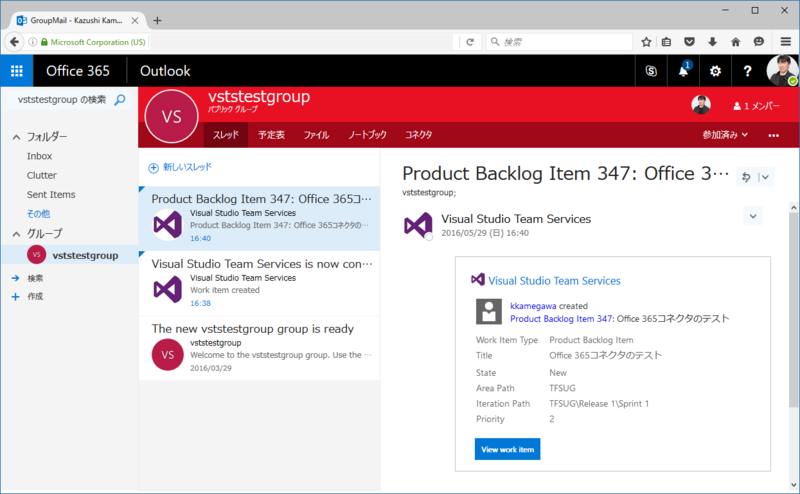Open Skype from the Office header

651,71
